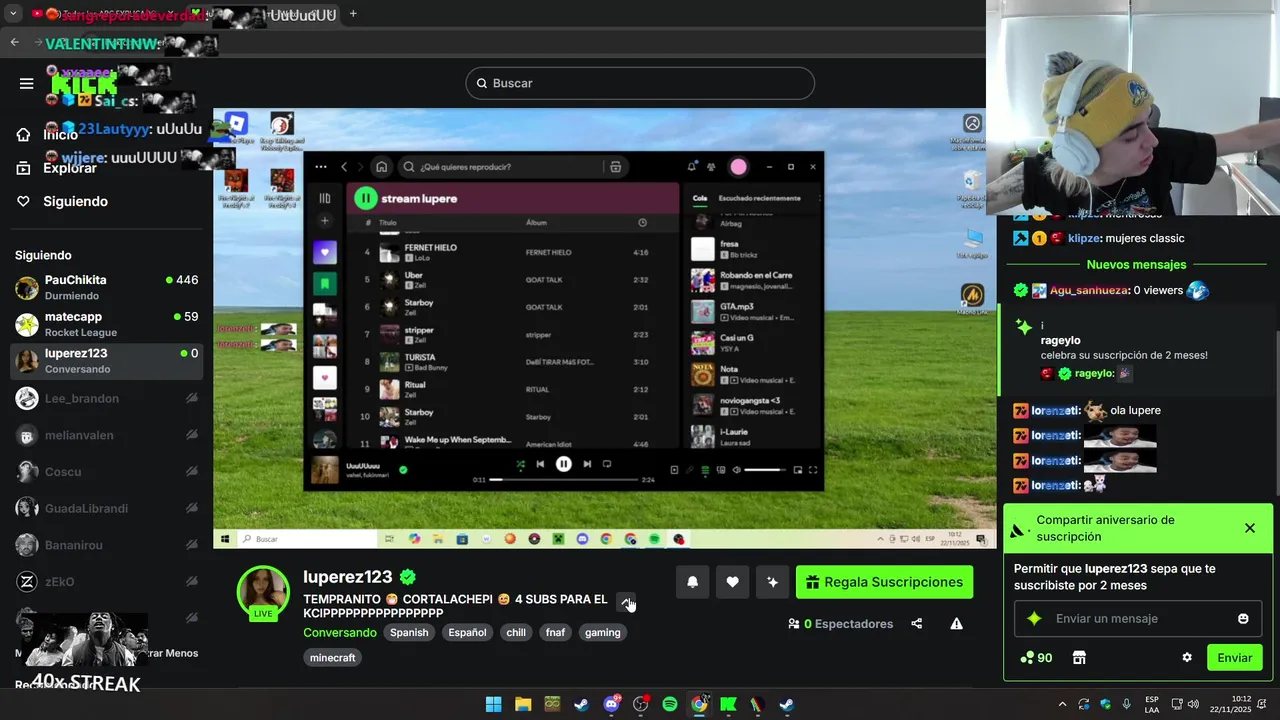Close the Compartir aniversario de suscripción banner
1280x720 pixels.
1250,528
